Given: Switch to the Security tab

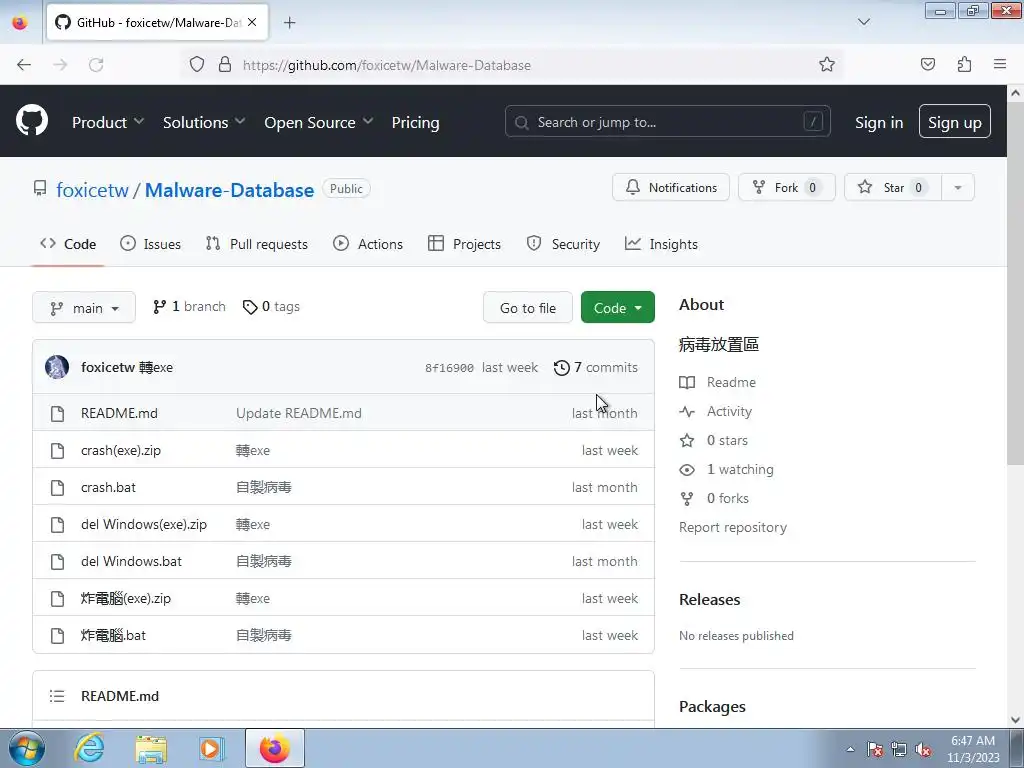Looking at the screenshot, I should pyautogui.click(x=563, y=244).
